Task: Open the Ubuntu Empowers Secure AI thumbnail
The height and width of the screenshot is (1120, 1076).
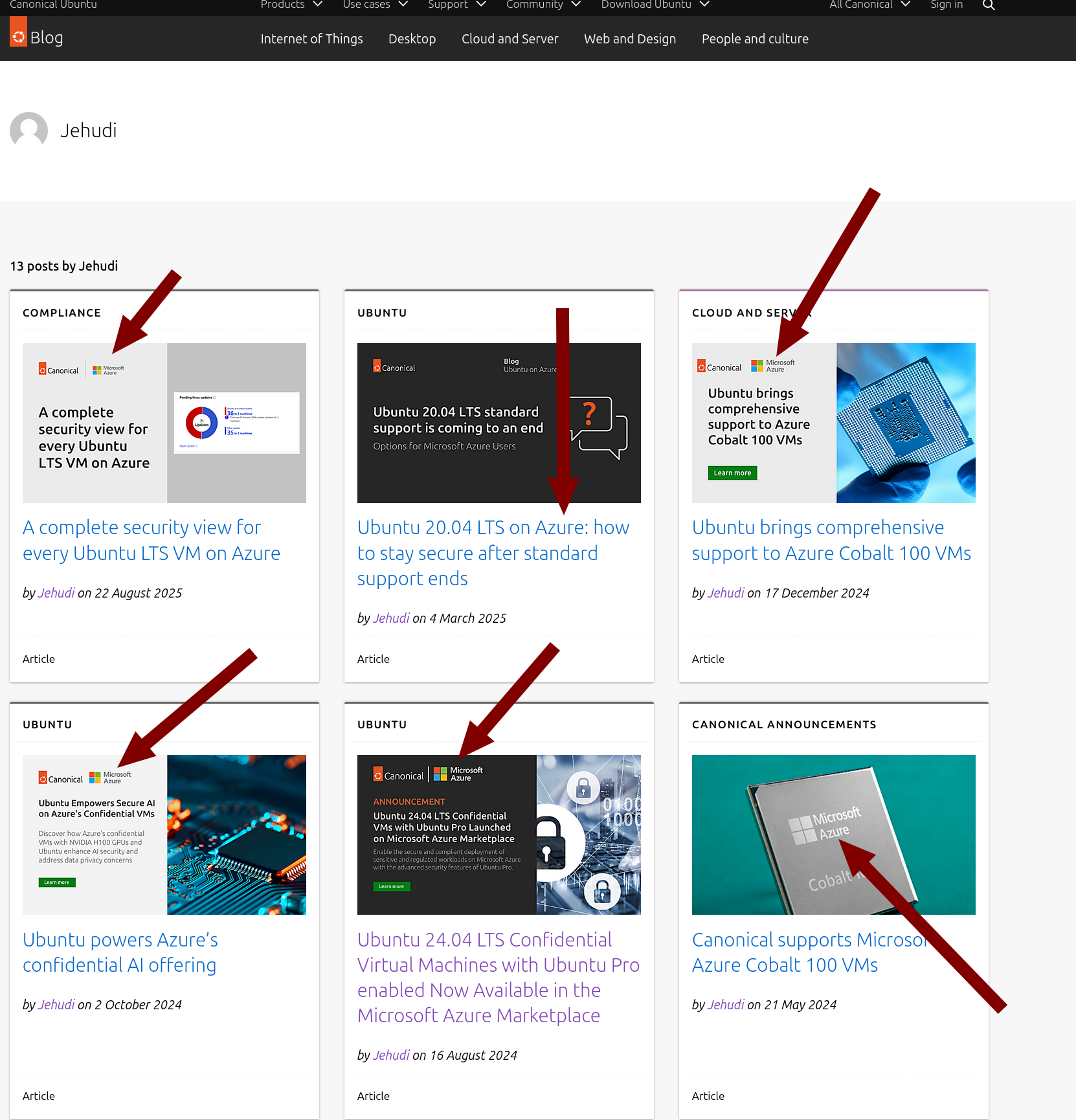Action: click(x=164, y=834)
